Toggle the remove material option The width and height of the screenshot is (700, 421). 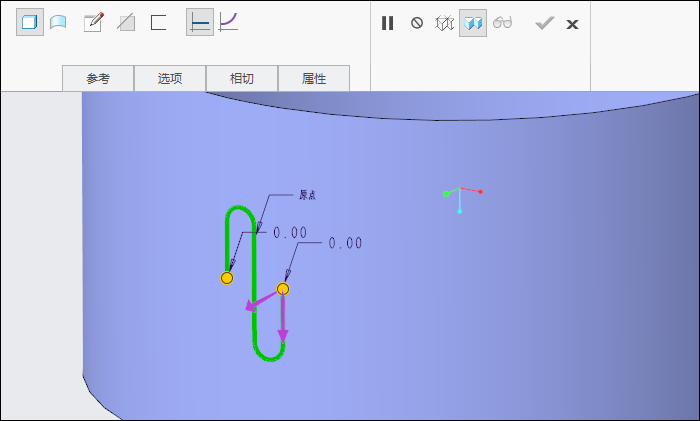point(126,22)
